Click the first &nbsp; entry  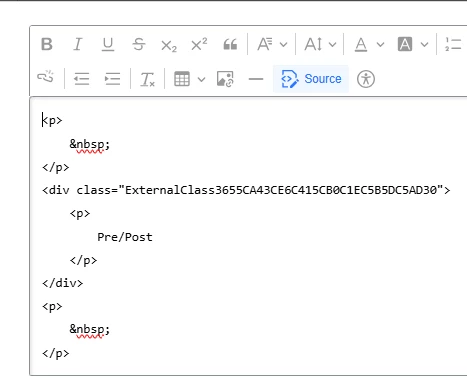(89, 144)
